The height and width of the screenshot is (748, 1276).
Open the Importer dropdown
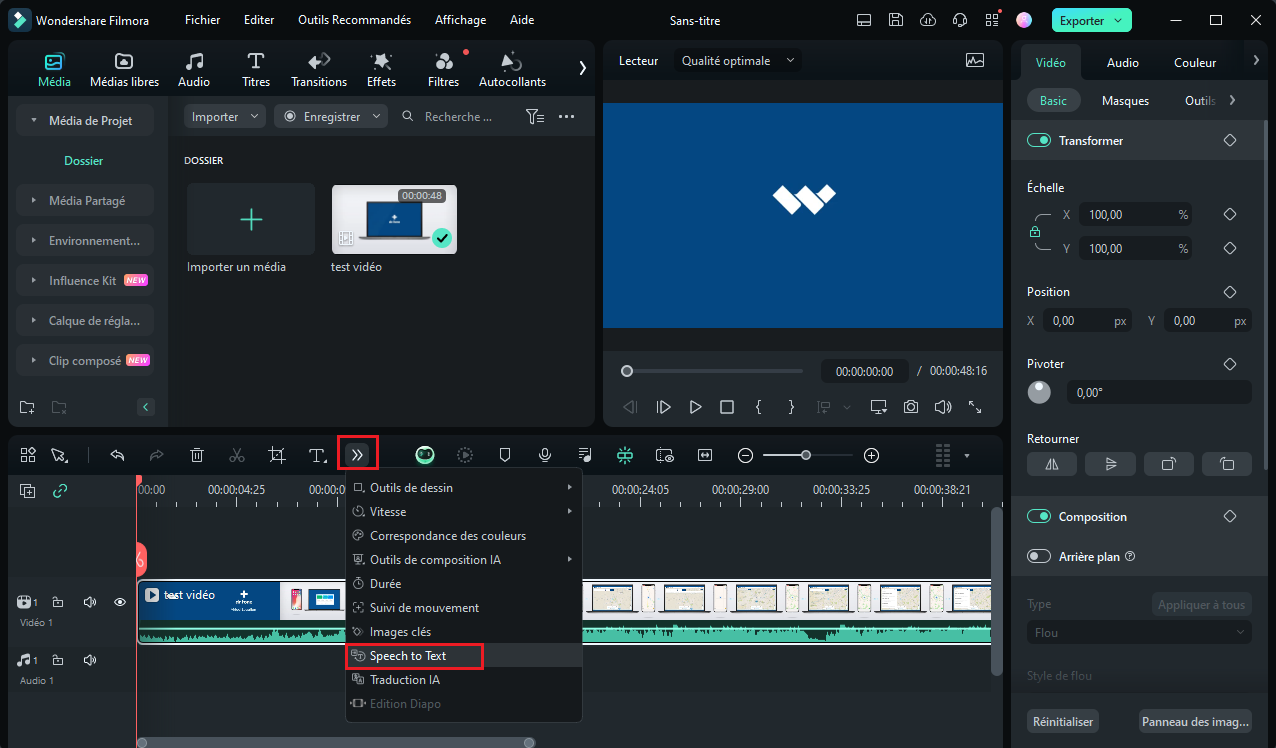225,117
